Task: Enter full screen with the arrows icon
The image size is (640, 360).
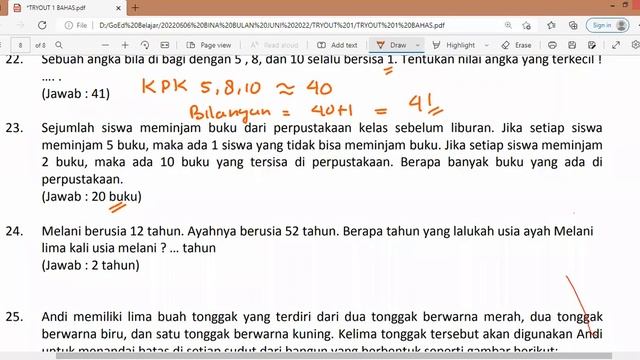Action: (x=616, y=45)
